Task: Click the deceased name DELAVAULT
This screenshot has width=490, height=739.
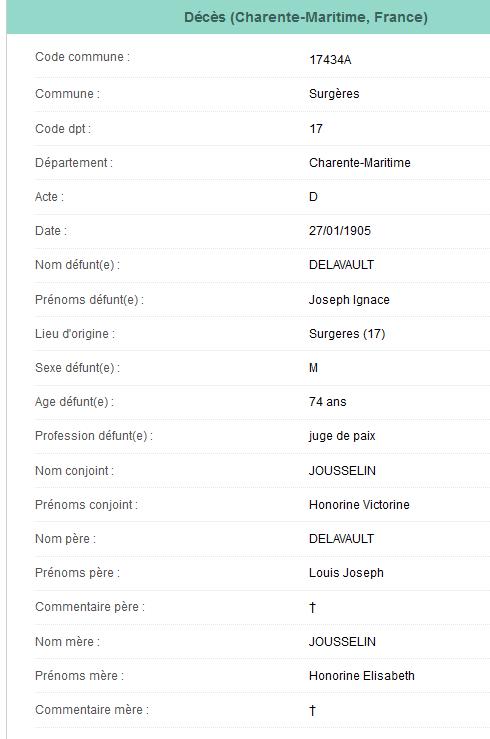Action: [x=341, y=265]
